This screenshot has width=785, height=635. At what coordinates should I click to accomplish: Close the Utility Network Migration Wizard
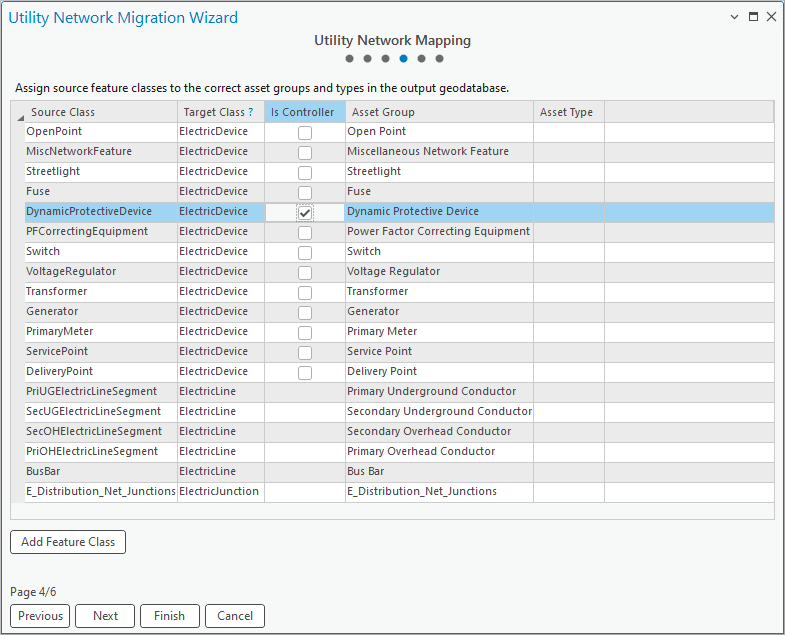pyautogui.click(x=771, y=17)
